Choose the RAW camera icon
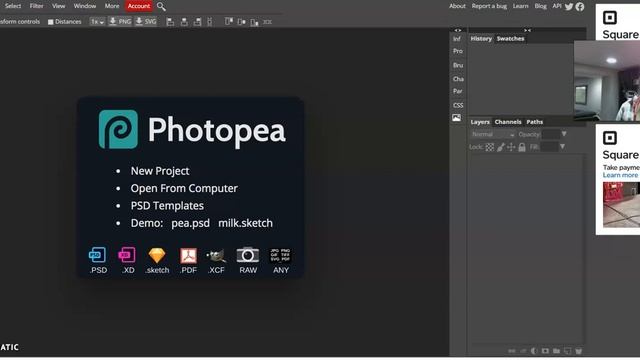The image size is (640, 360). (x=248, y=255)
